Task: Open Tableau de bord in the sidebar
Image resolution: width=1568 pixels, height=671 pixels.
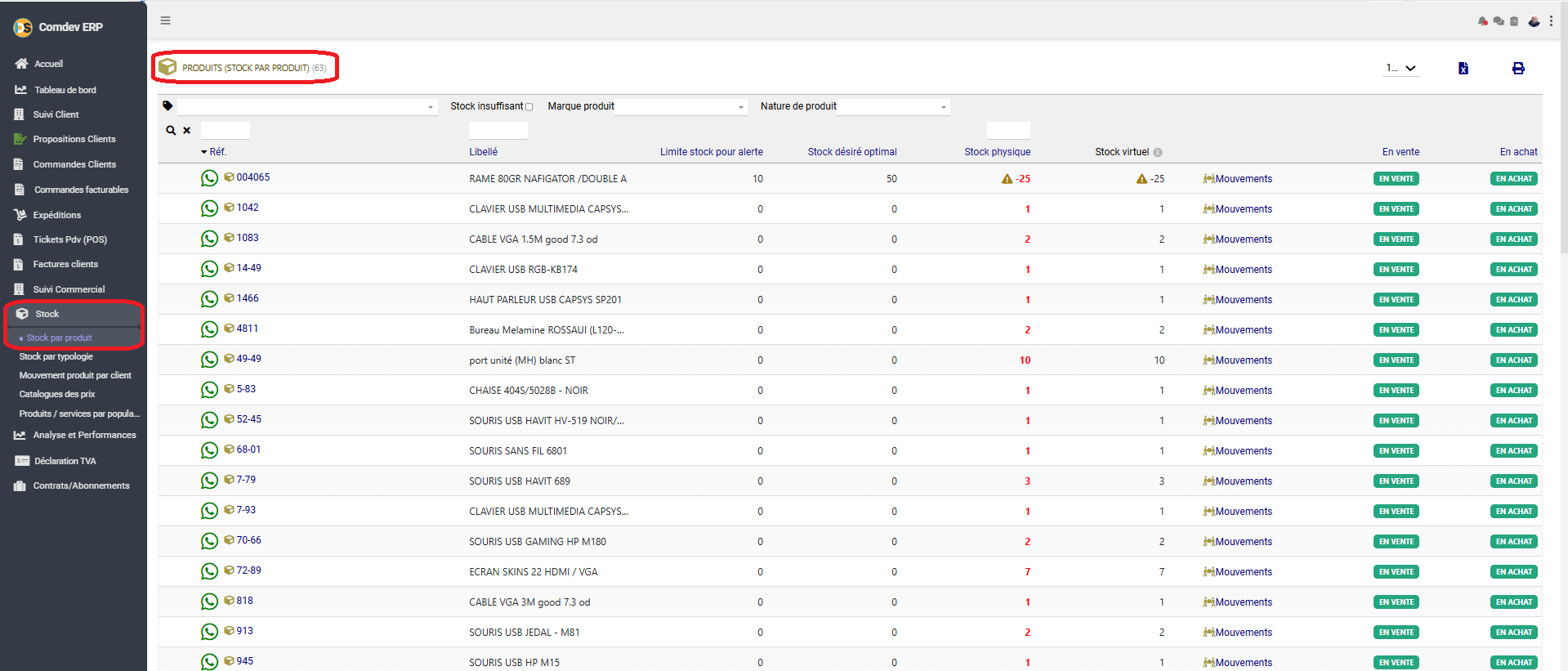Action: 65,90
